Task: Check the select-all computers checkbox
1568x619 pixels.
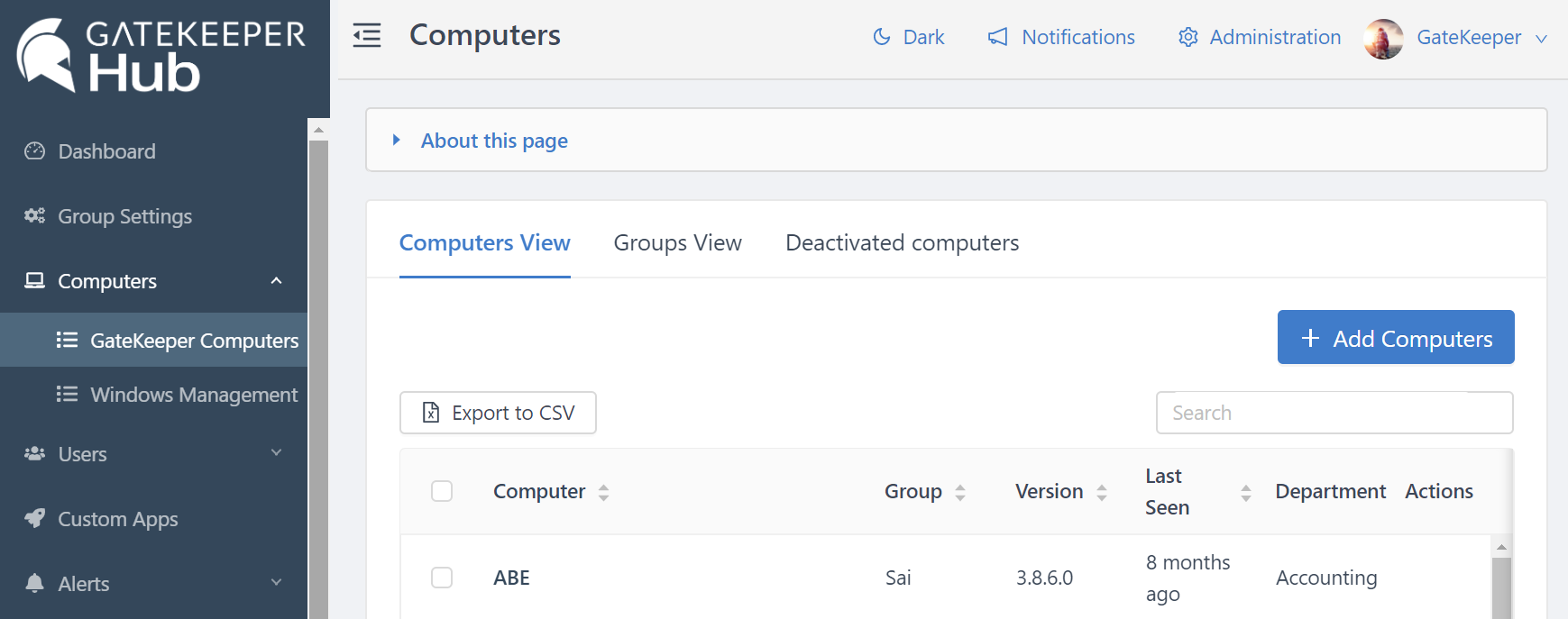Action: pyautogui.click(x=442, y=491)
